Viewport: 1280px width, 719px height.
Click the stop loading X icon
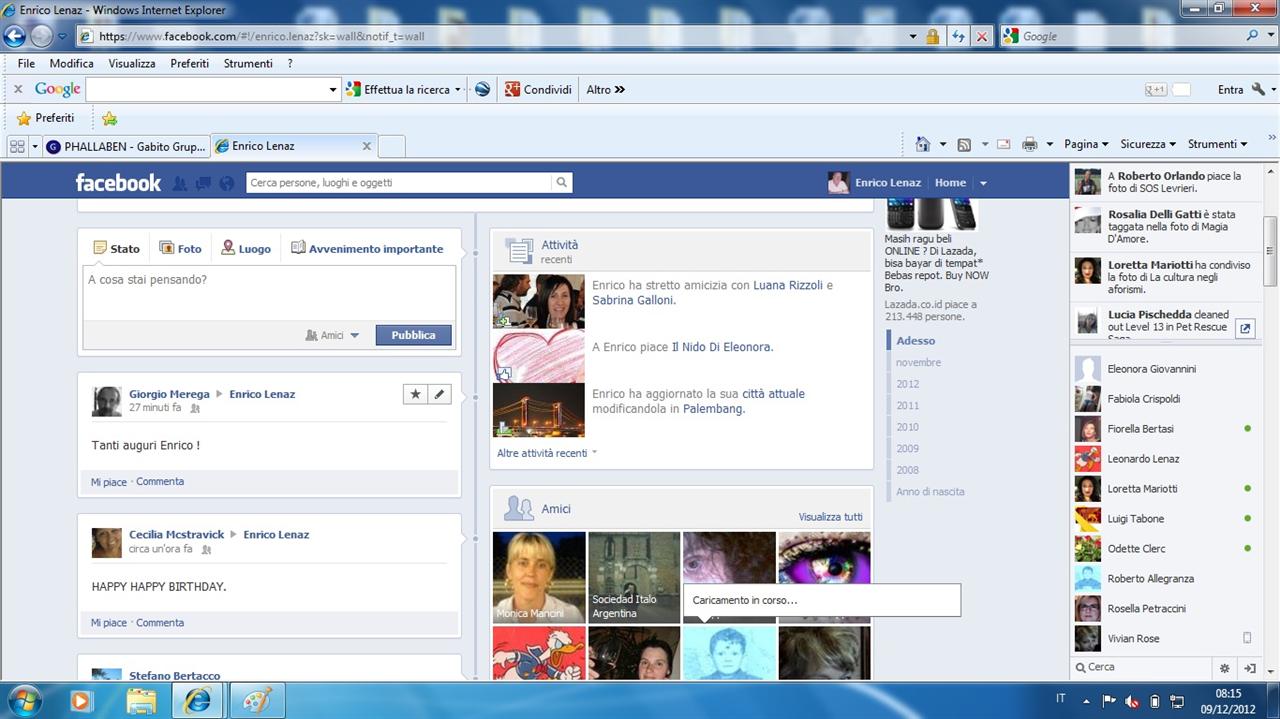982,36
